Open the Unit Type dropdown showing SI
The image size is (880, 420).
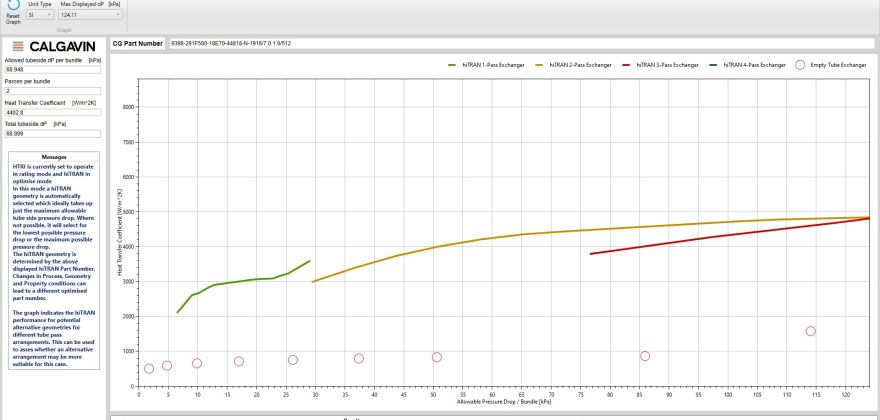[40, 15]
